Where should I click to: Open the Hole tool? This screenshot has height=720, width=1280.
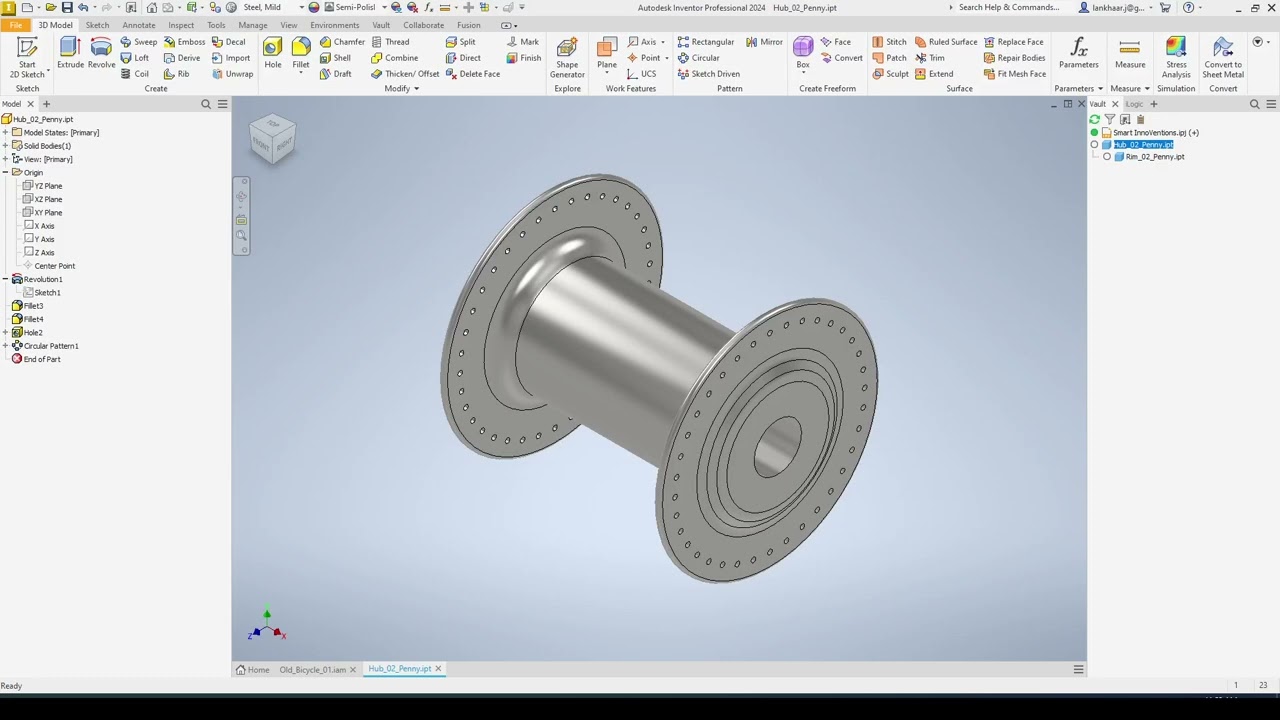pos(272,54)
